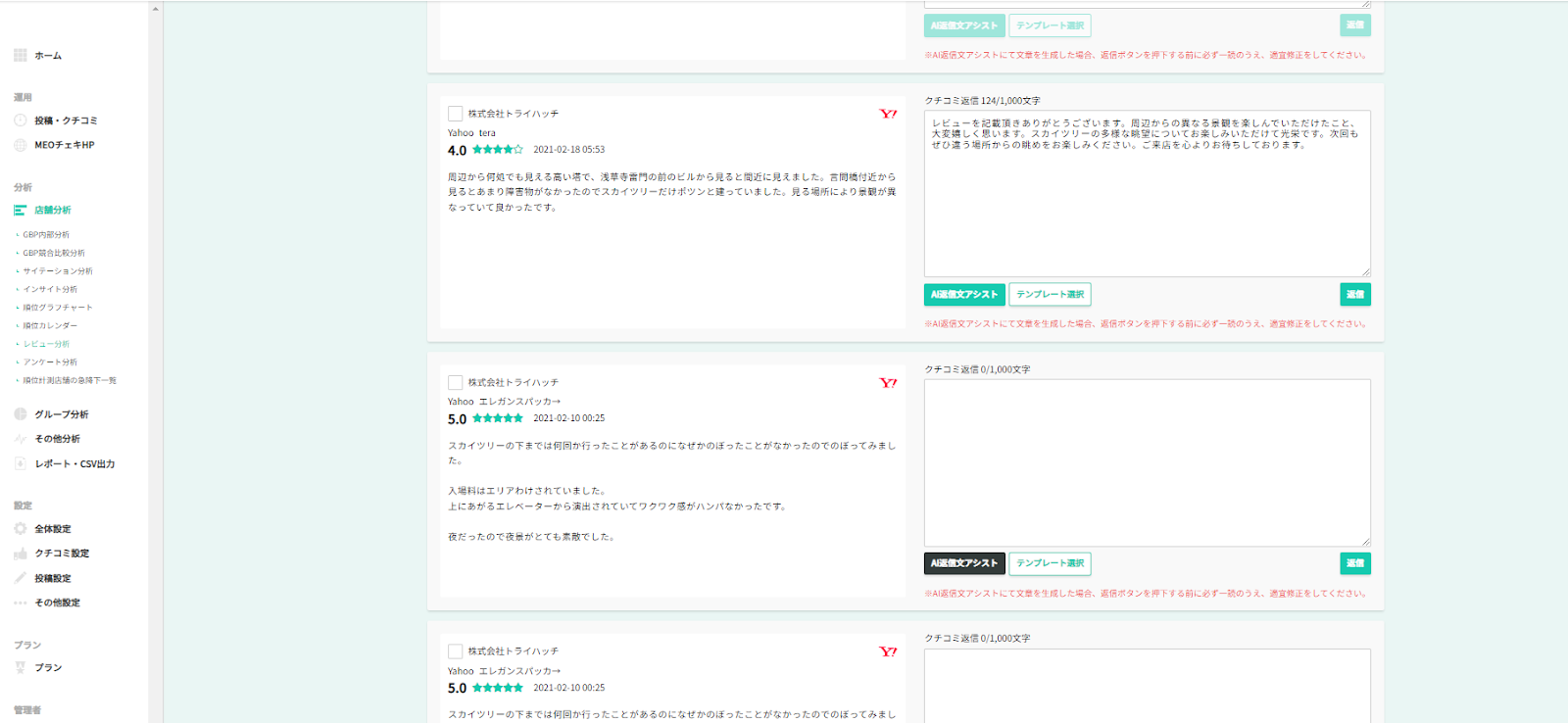The image size is (1568, 723).
Task: Click 送信 in the row with the dark AI button
Action: point(1355,563)
